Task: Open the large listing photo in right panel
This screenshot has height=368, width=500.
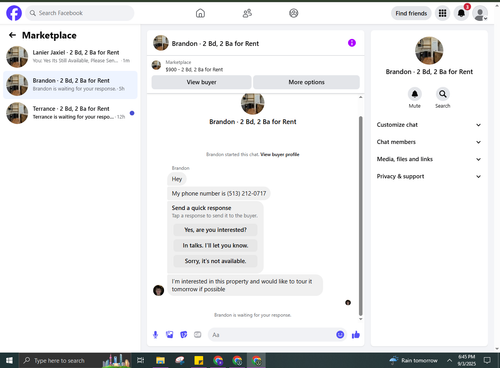Action: pos(429,50)
